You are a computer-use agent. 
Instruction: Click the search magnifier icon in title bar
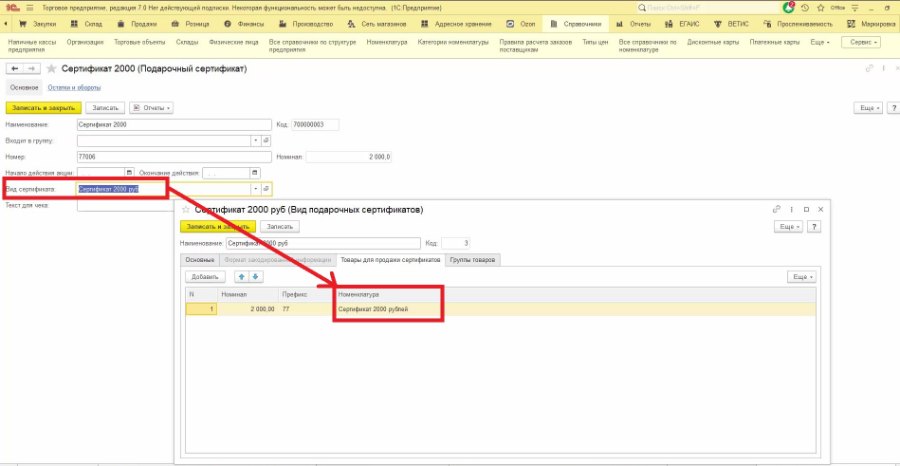click(x=642, y=8)
